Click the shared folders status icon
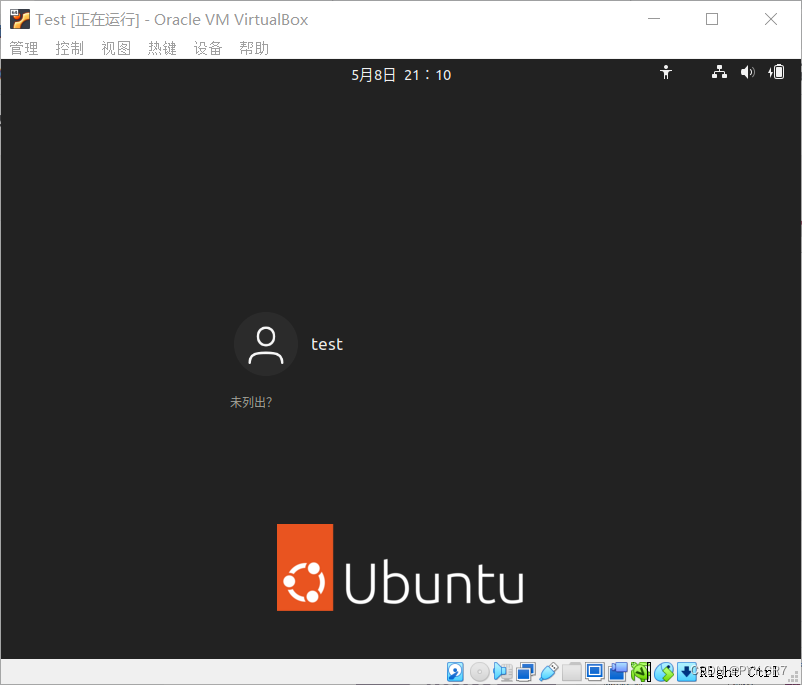 (572, 672)
